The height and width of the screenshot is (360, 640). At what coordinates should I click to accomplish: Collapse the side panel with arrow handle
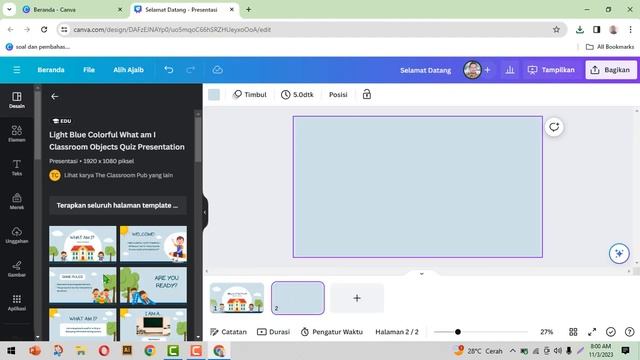point(205,212)
